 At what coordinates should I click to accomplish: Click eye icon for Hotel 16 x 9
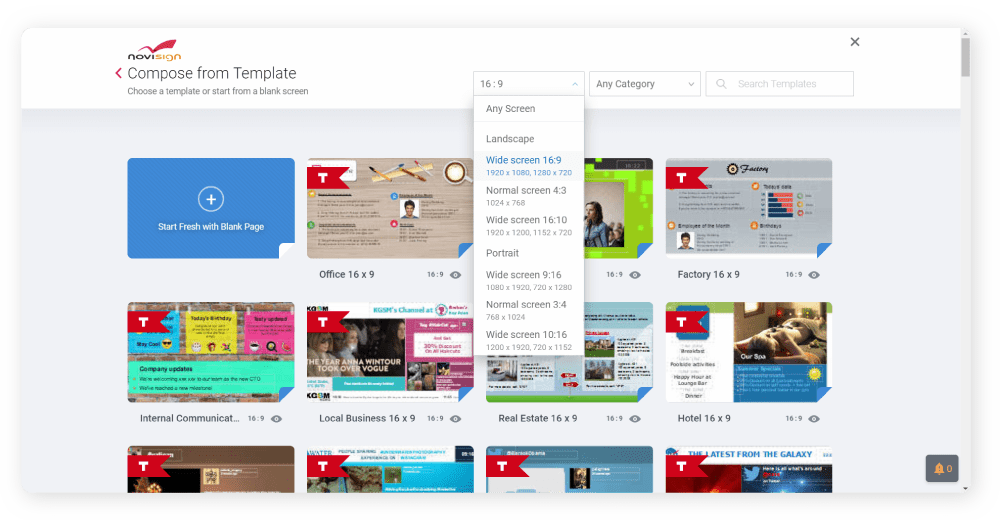(x=814, y=419)
